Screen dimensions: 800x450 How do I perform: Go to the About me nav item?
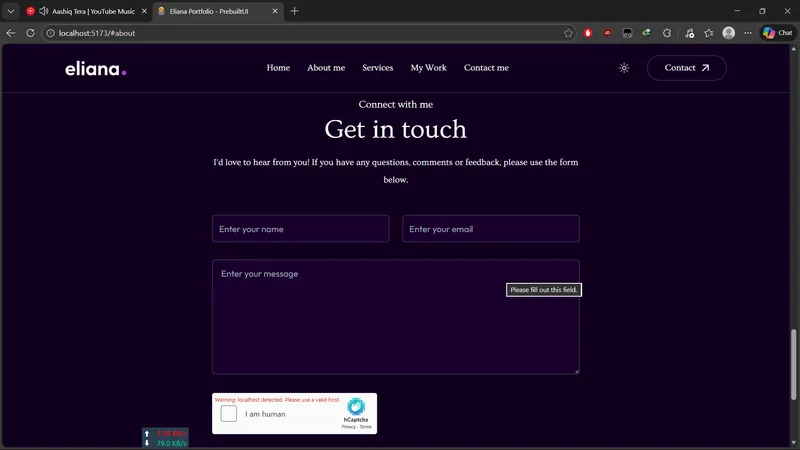[326, 68]
